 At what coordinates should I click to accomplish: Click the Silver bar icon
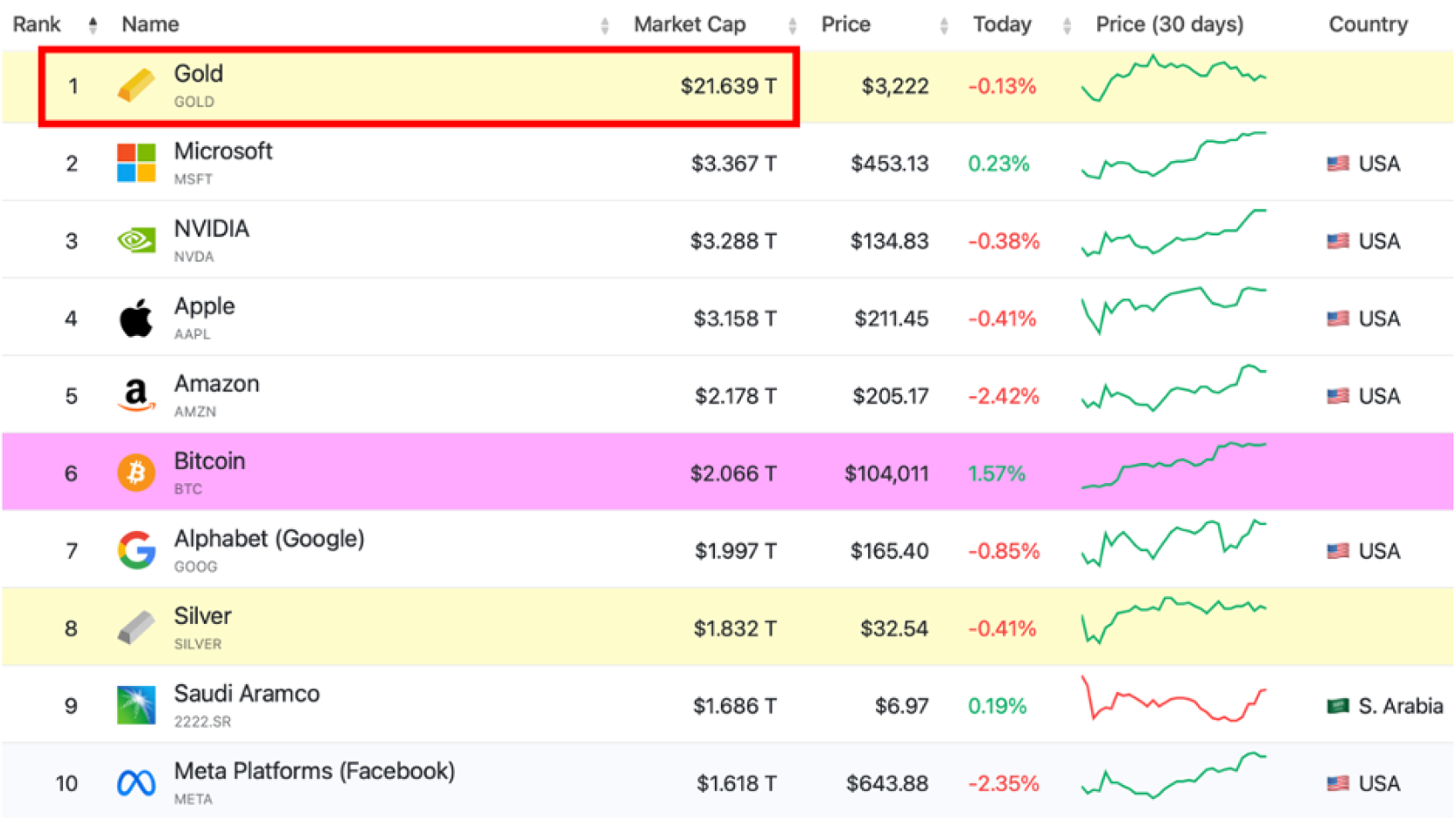pyautogui.click(x=136, y=628)
